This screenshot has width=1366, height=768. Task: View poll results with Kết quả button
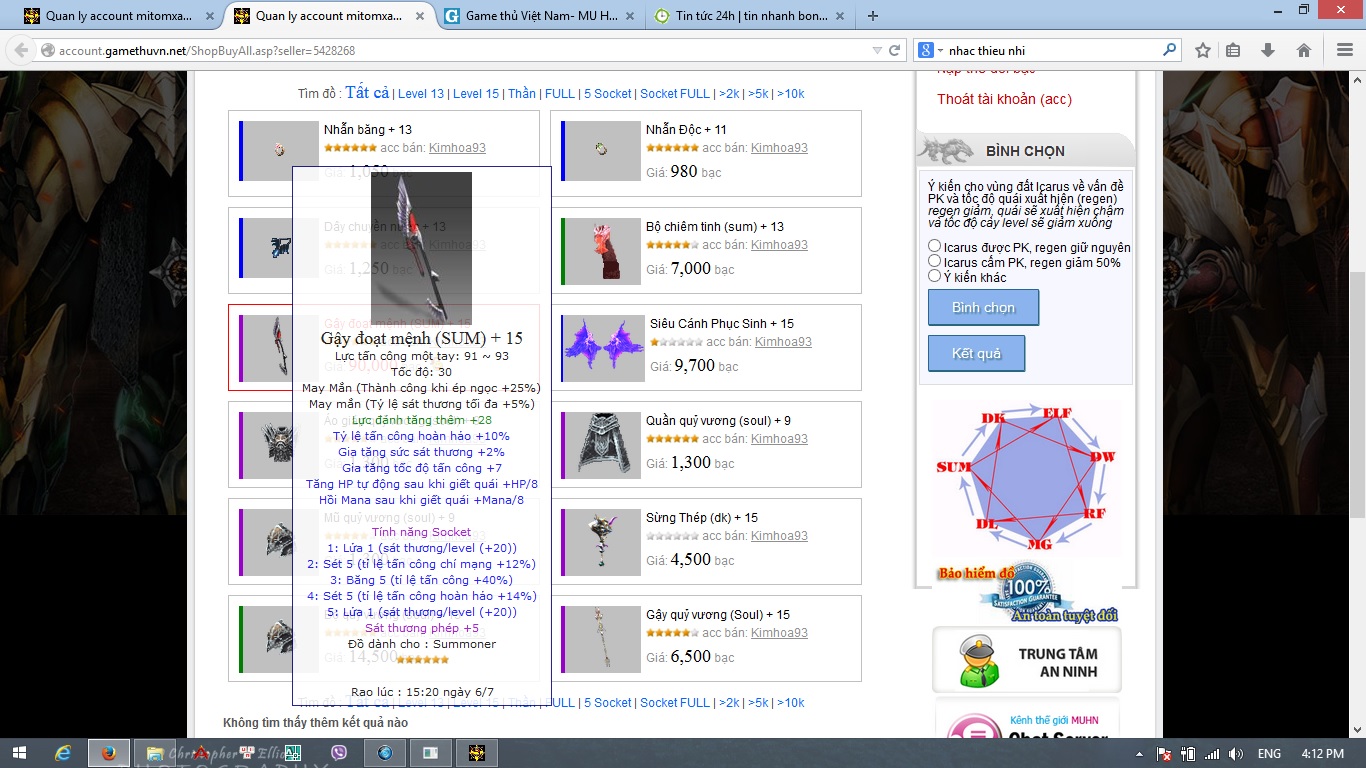pos(976,354)
